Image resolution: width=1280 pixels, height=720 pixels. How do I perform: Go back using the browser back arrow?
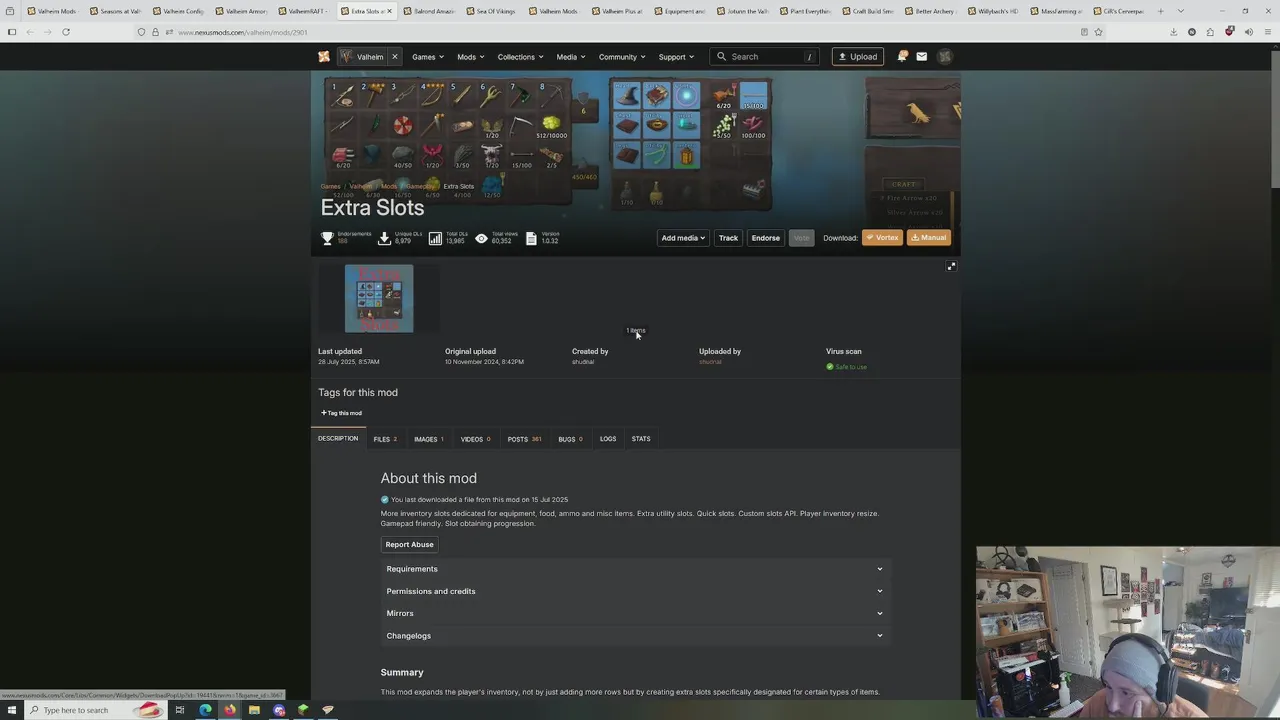(x=30, y=32)
